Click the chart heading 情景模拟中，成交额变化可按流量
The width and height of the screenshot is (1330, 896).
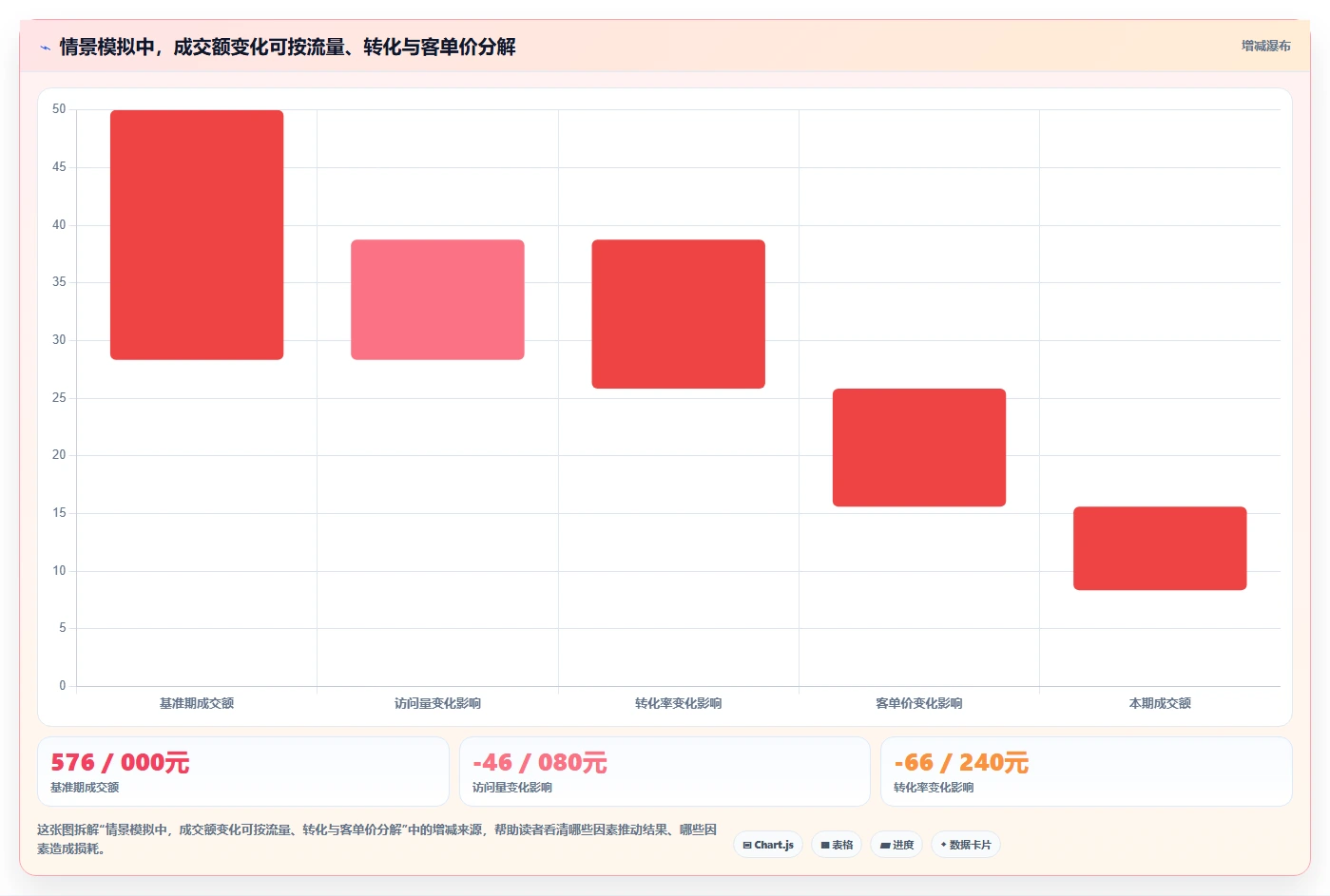coord(287,47)
